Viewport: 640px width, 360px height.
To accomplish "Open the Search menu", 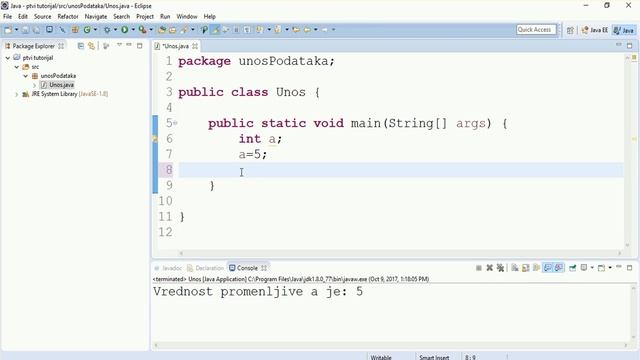I will (122, 16).
